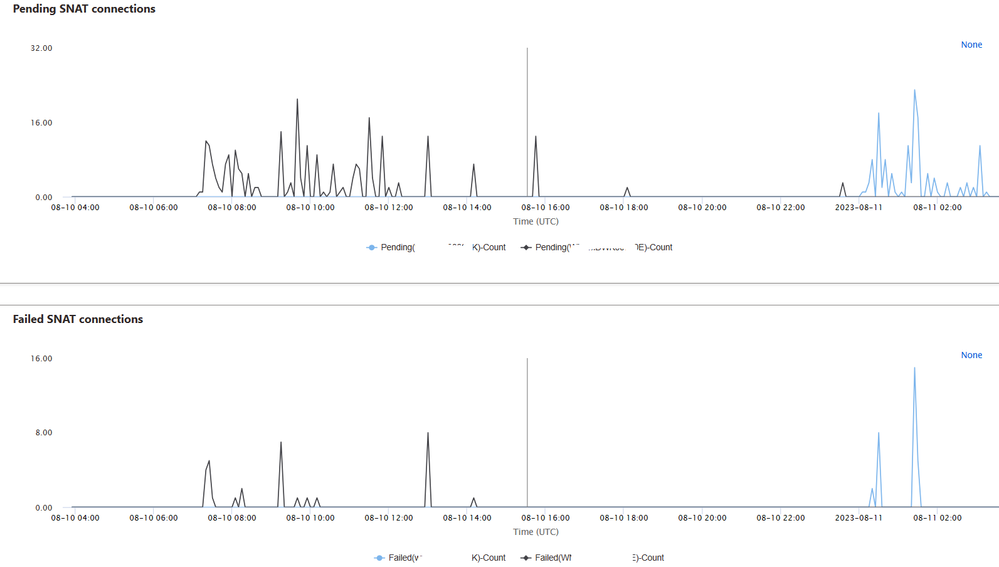Select the Failed SNAT connections chart title

(78, 319)
